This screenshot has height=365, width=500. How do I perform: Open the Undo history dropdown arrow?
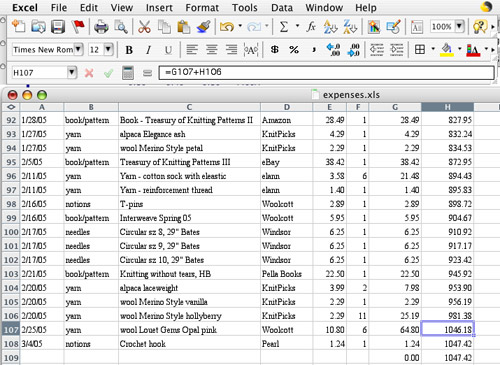pyautogui.click(x=240, y=26)
